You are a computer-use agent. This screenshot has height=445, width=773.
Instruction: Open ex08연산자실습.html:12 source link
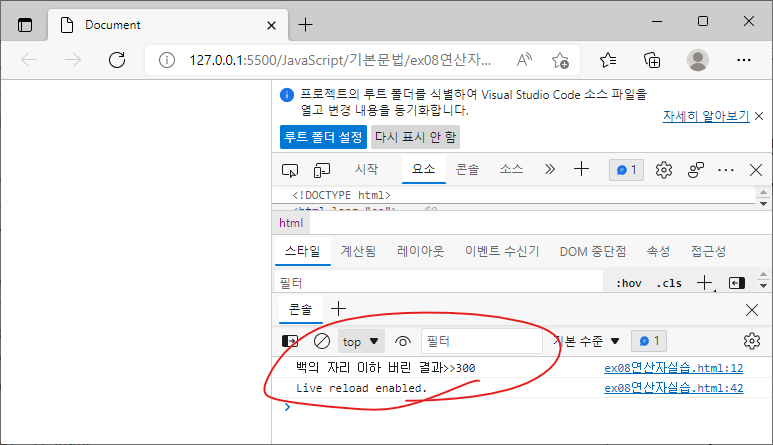673,368
